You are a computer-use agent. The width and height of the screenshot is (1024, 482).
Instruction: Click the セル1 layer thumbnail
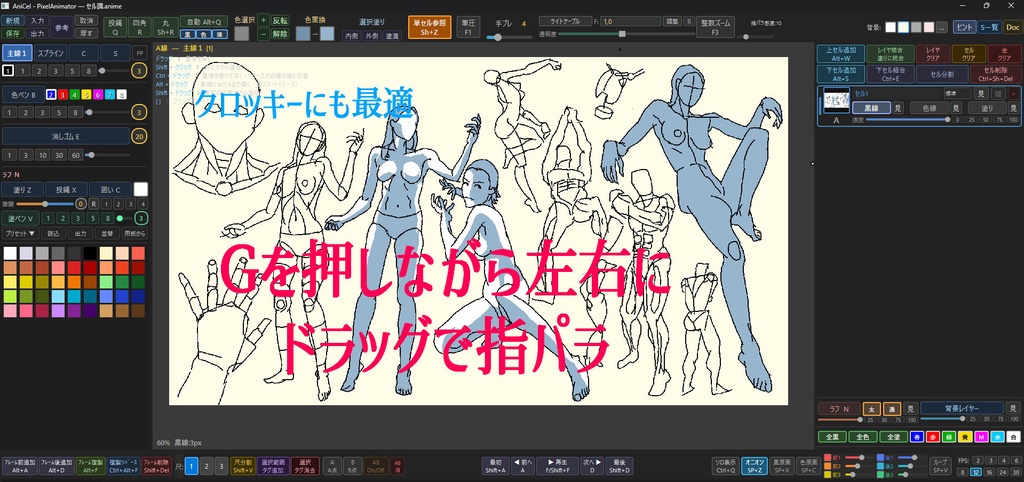click(x=837, y=100)
